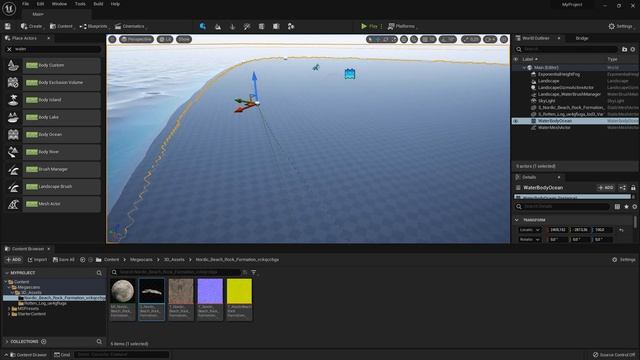The width and height of the screenshot is (640, 360).
Task: Open the Content Drawer
Action: 28,355
